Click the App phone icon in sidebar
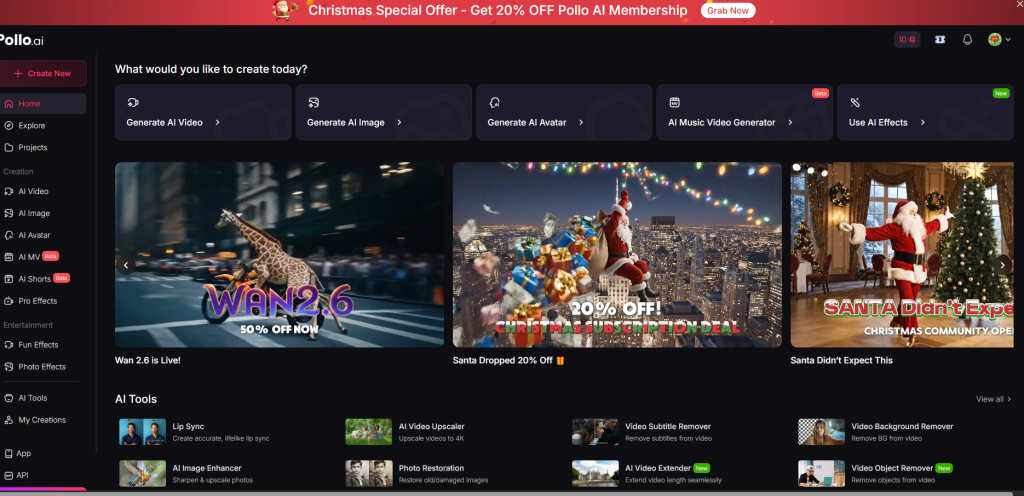1024x496 pixels. (8, 453)
